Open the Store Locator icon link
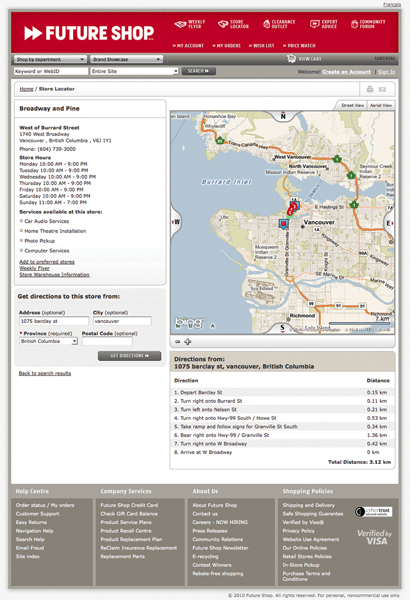 [234, 24]
